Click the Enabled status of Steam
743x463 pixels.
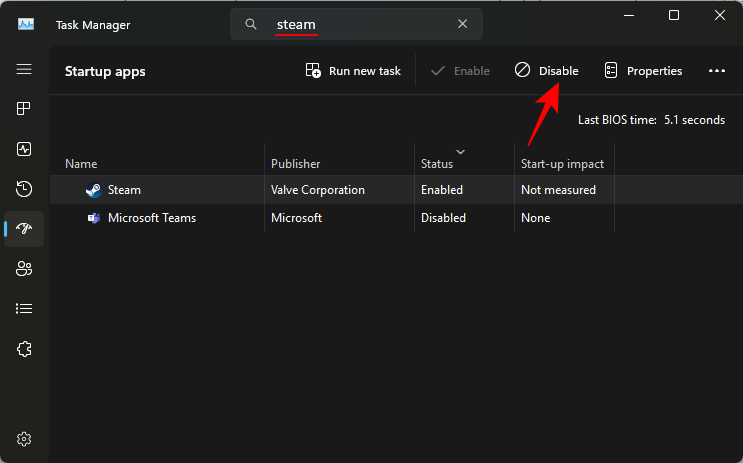click(442, 190)
